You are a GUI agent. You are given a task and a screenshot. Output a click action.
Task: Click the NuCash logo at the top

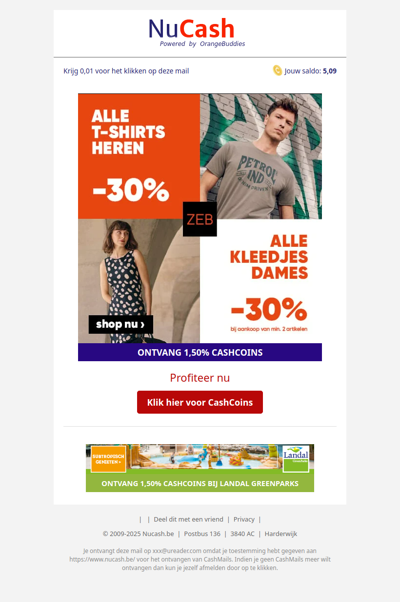(x=197, y=33)
